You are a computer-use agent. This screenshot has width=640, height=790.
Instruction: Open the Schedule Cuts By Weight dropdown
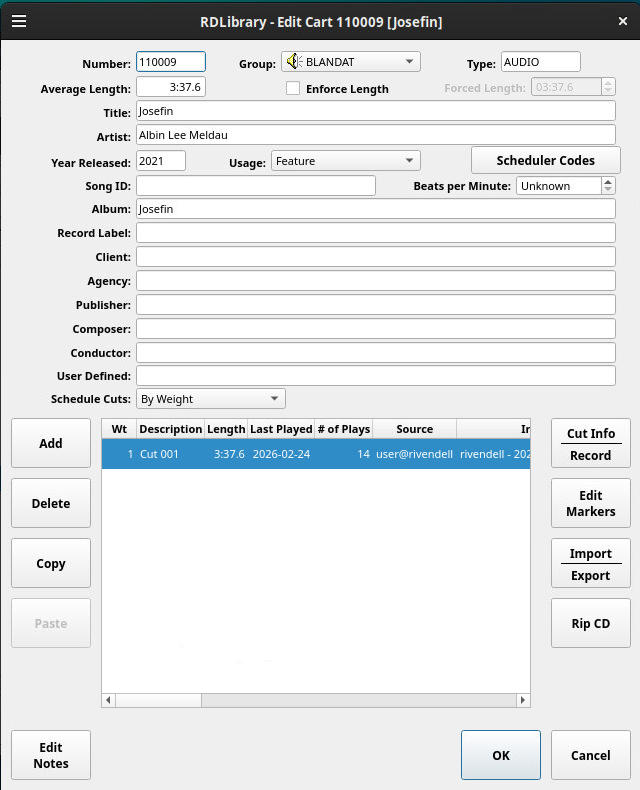(x=211, y=399)
